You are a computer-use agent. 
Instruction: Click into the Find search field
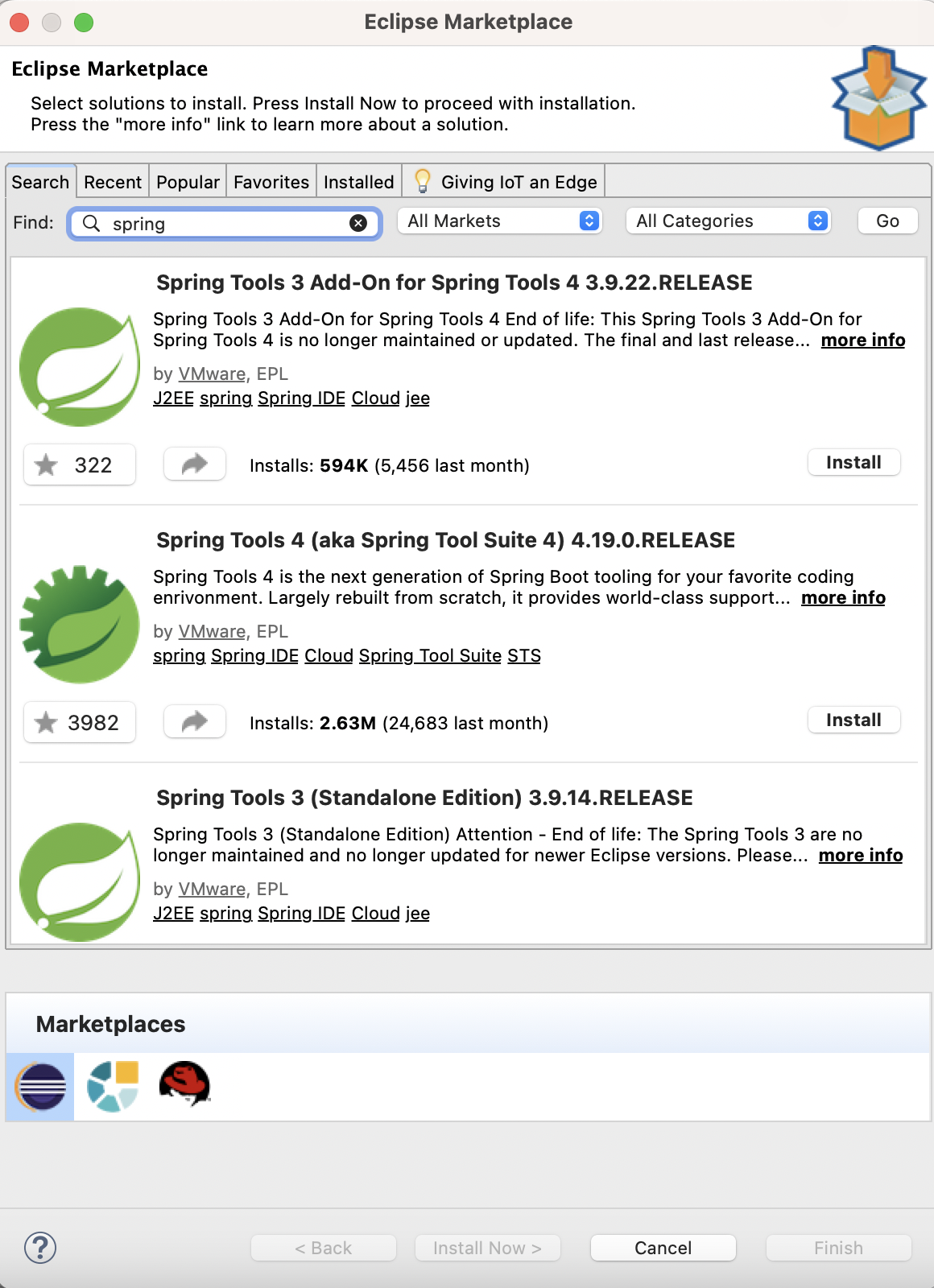[x=225, y=223]
